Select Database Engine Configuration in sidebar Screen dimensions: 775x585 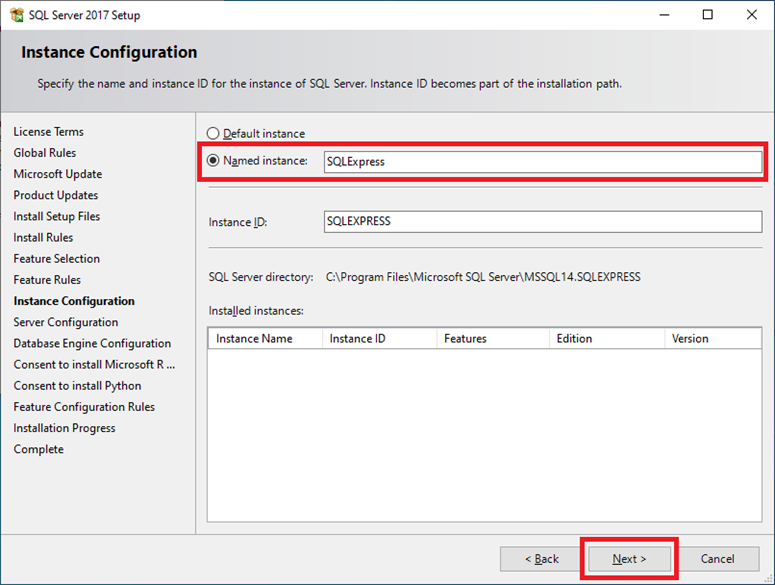(92, 343)
